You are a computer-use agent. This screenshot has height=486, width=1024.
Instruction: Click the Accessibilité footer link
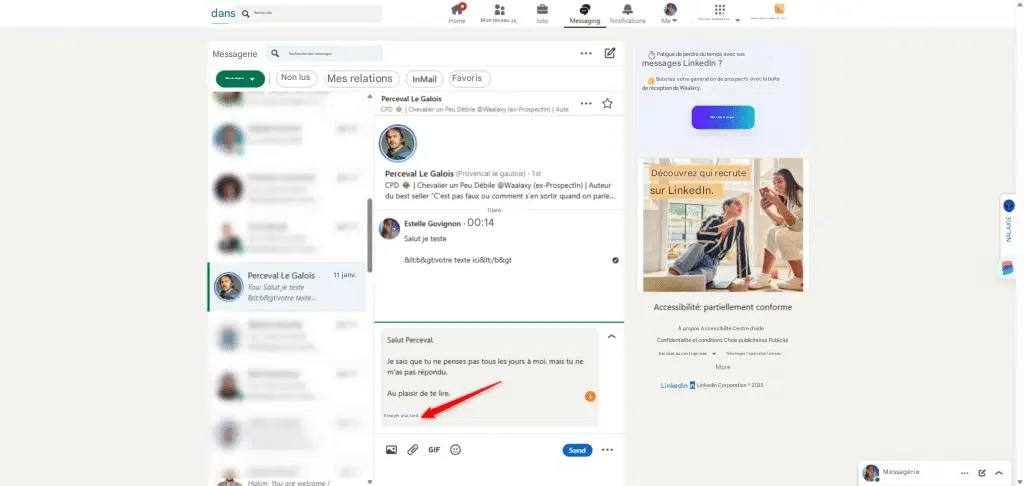[716, 328]
